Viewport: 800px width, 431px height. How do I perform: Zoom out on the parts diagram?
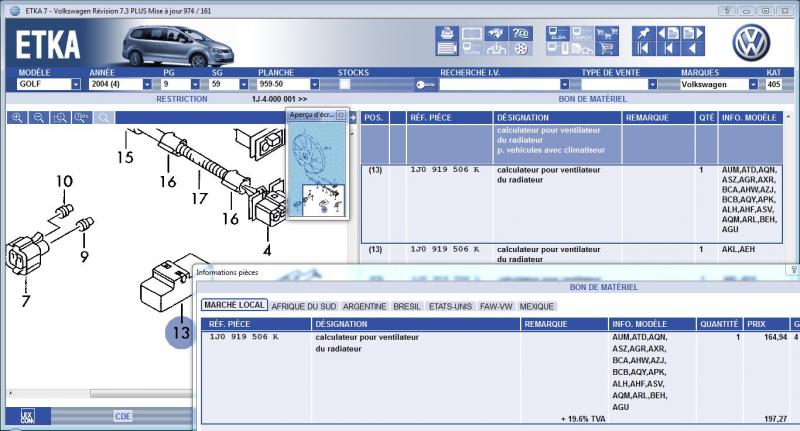click(x=39, y=118)
